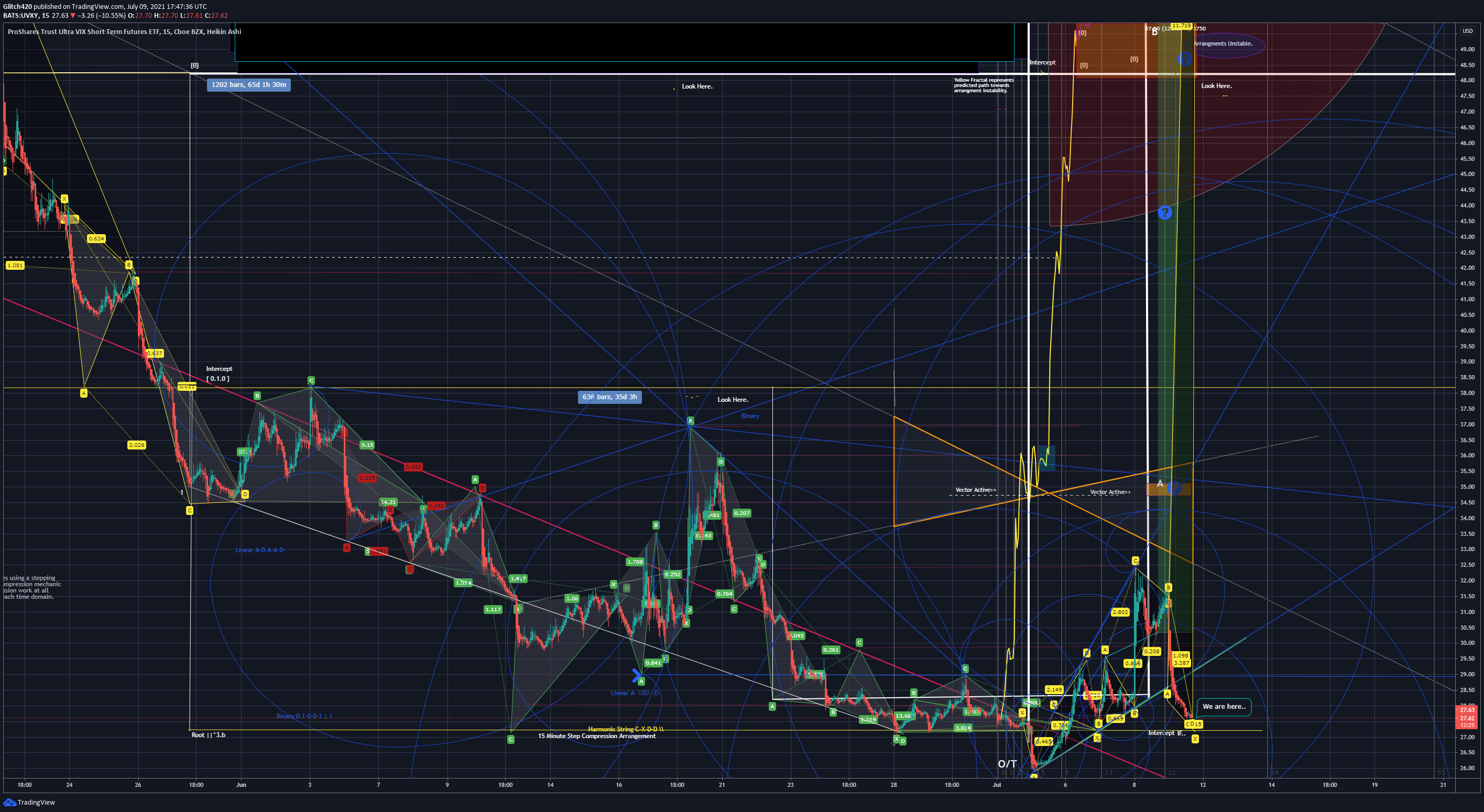The width and height of the screenshot is (1484, 812).
Task: Click the red 27.63 current price tag
Action: pos(1467,710)
